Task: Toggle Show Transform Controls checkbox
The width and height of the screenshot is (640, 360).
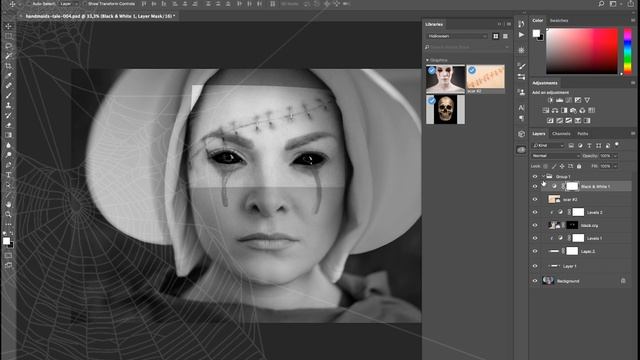Action: 85,4
